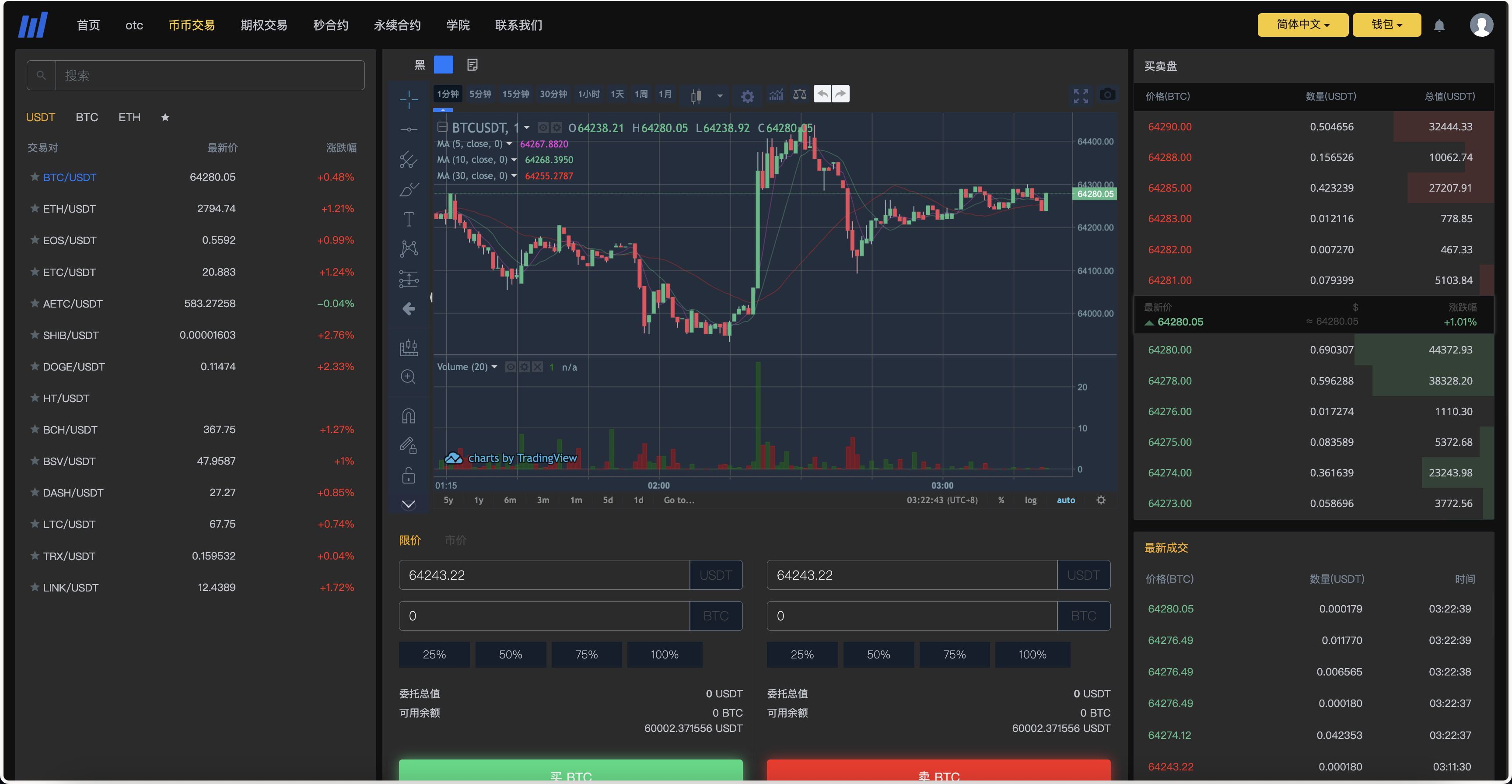Switch to the BTC market tab
This screenshot has width=1512, height=784.
(87, 117)
